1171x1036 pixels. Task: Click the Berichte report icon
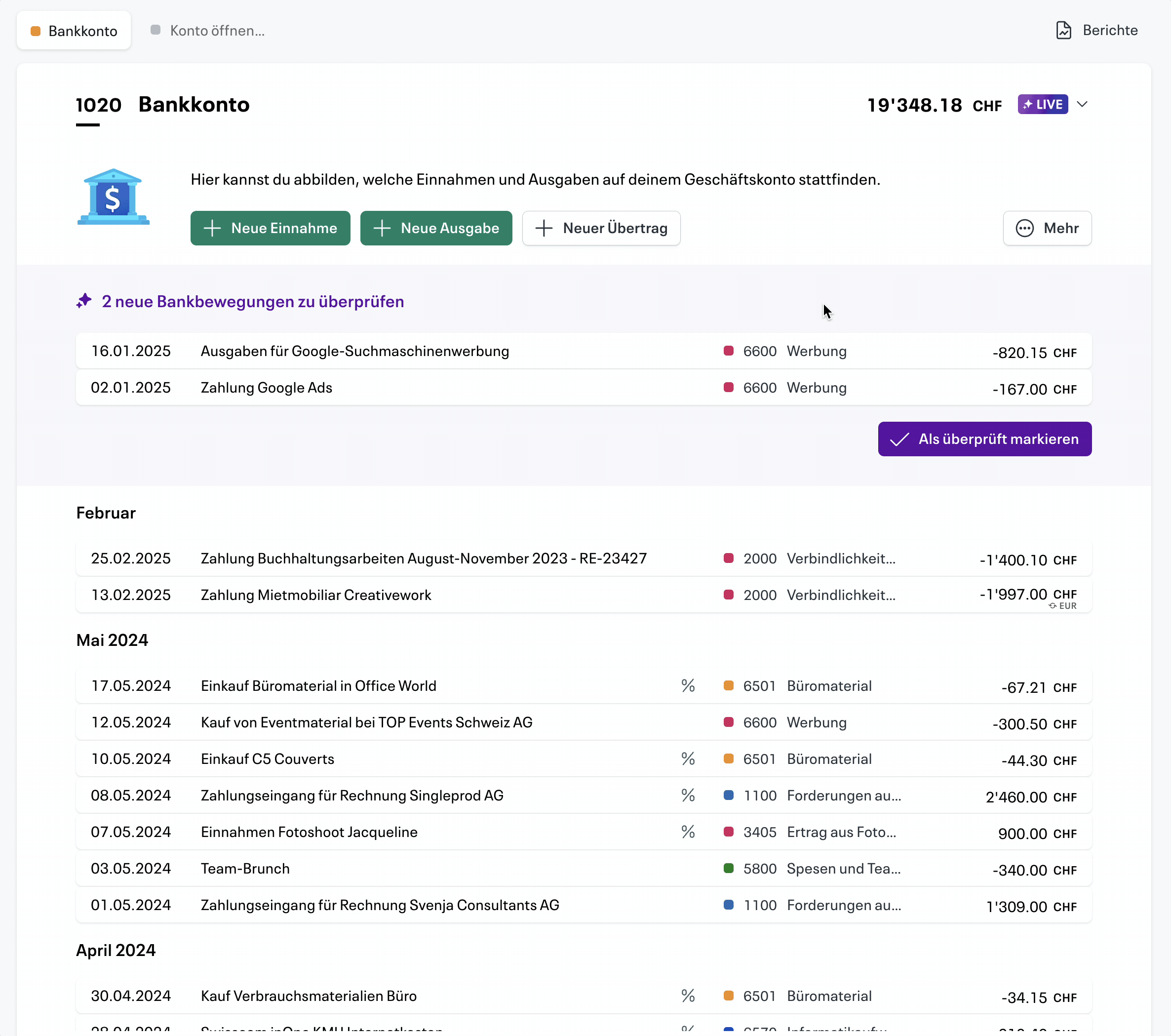[x=1063, y=31]
